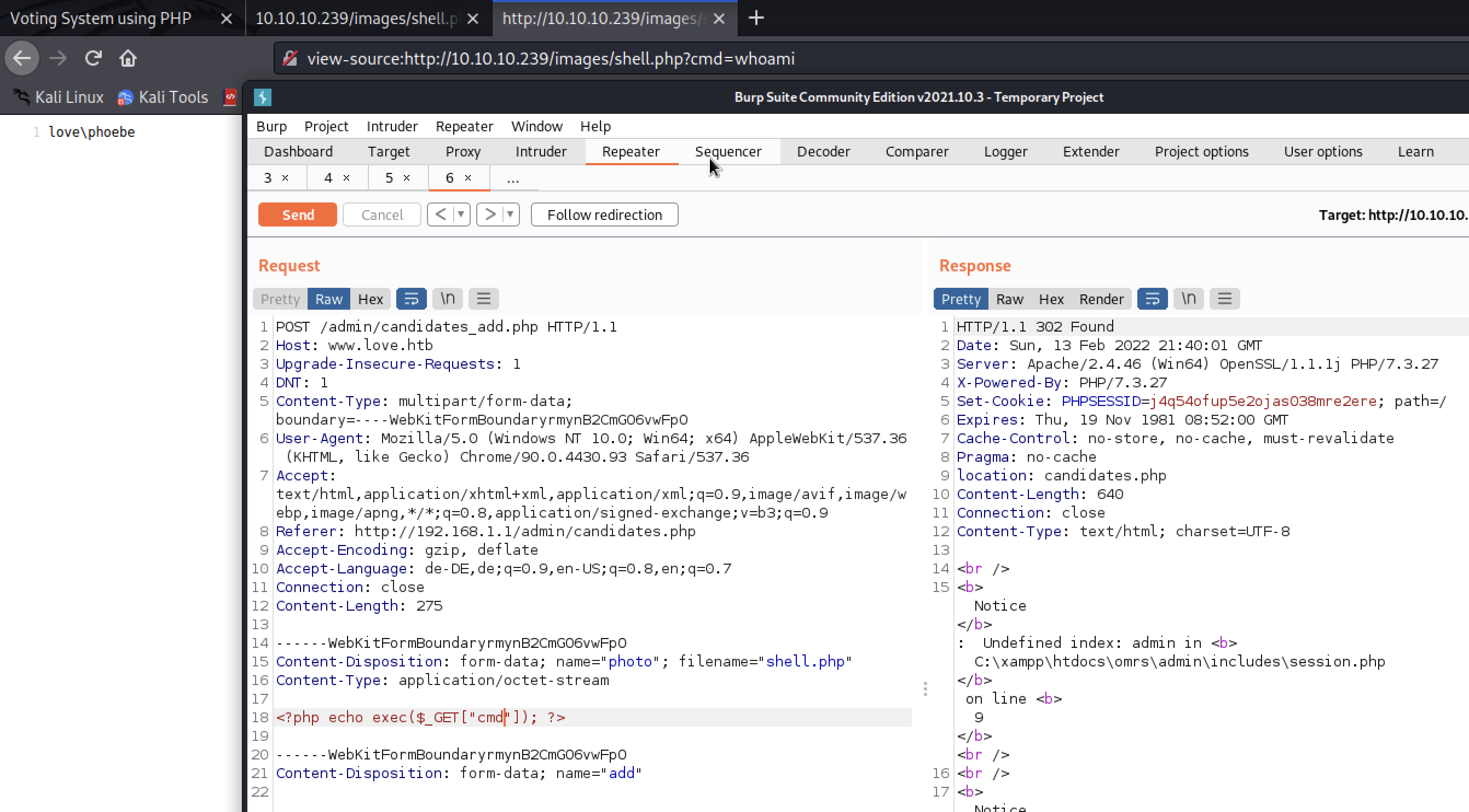Click the request payload line with php exec
1469x812 pixels.
point(593,717)
